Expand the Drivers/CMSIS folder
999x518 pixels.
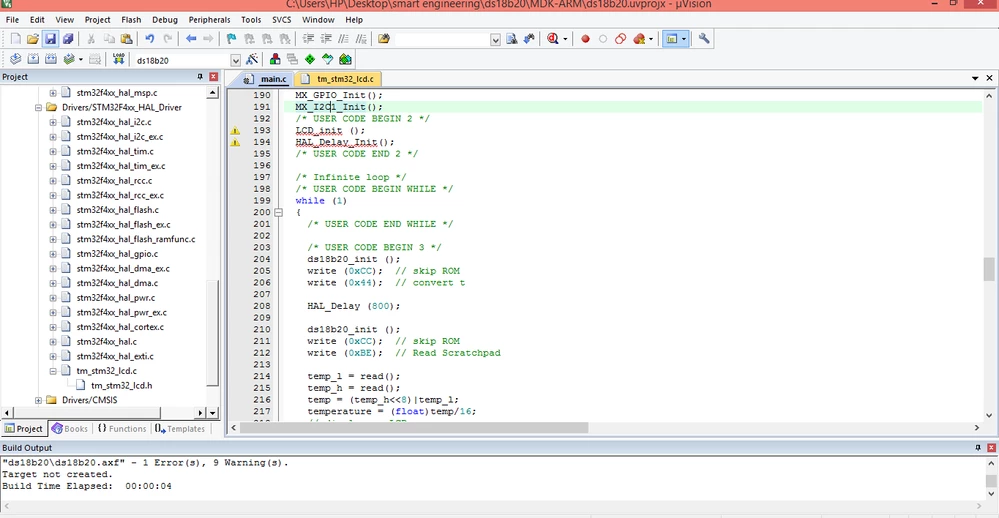(38, 400)
